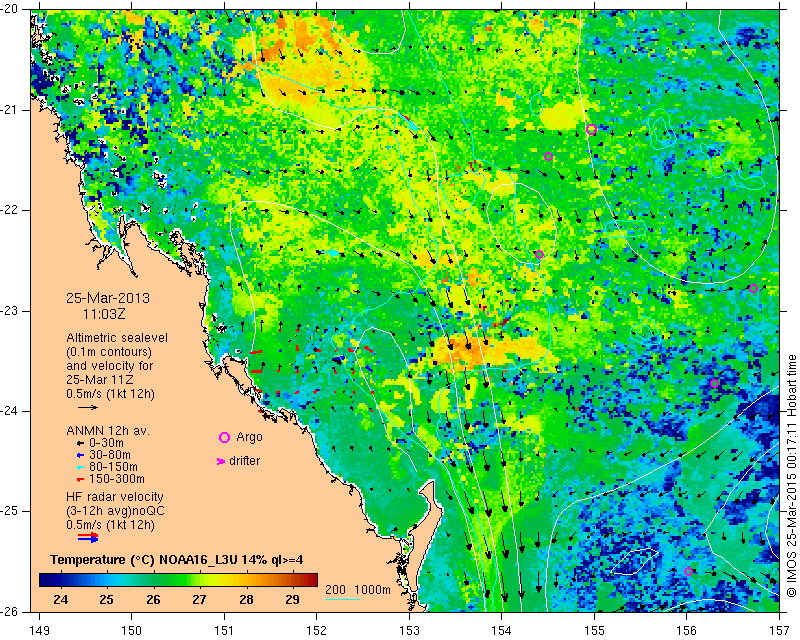This screenshot has height=640, width=800.
Task: Click the '-23' latitude axis label
Action: pyautogui.click(x=10, y=311)
